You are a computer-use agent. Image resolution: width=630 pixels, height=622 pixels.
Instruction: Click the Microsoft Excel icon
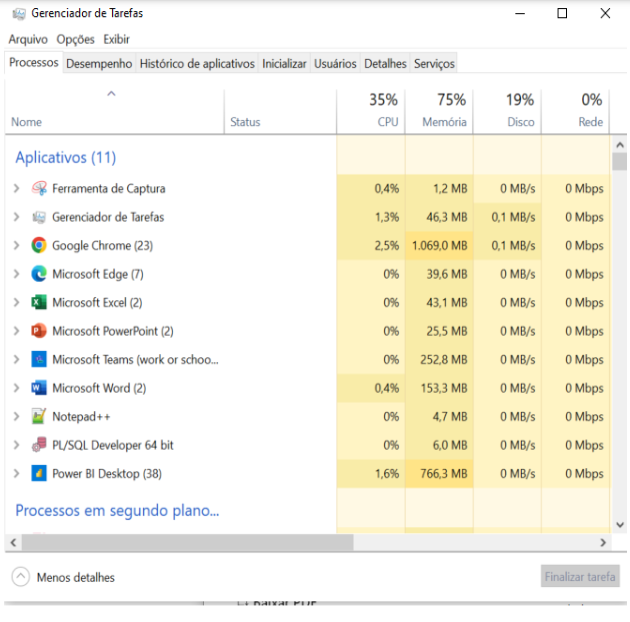(39, 302)
